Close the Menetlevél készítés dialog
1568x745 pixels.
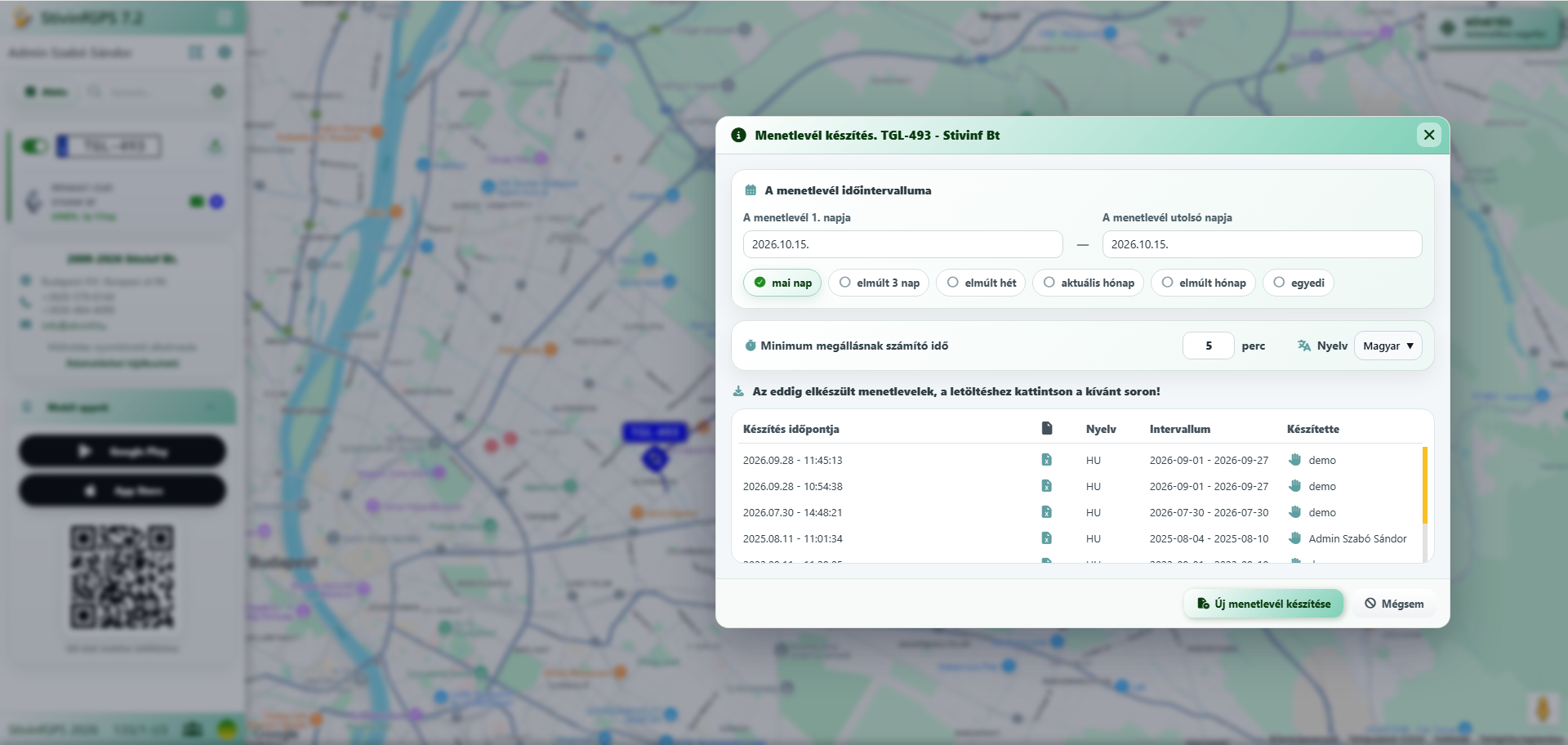tap(1428, 135)
